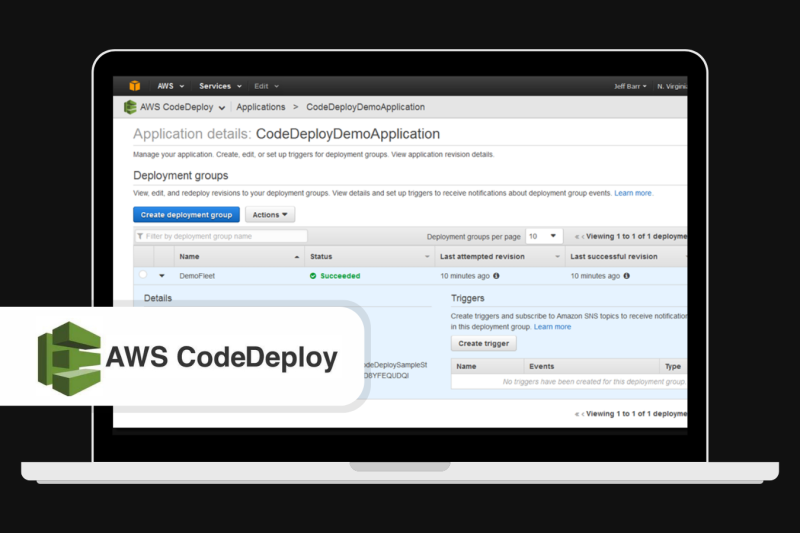Click the Succeeded status text
The width and height of the screenshot is (800, 533).
[x=340, y=276]
